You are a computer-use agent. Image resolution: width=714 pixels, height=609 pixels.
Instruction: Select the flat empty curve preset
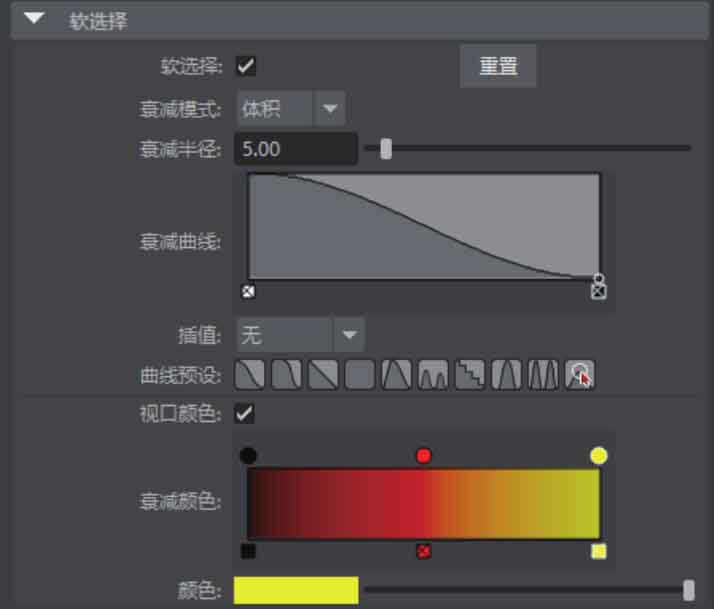[360, 375]
